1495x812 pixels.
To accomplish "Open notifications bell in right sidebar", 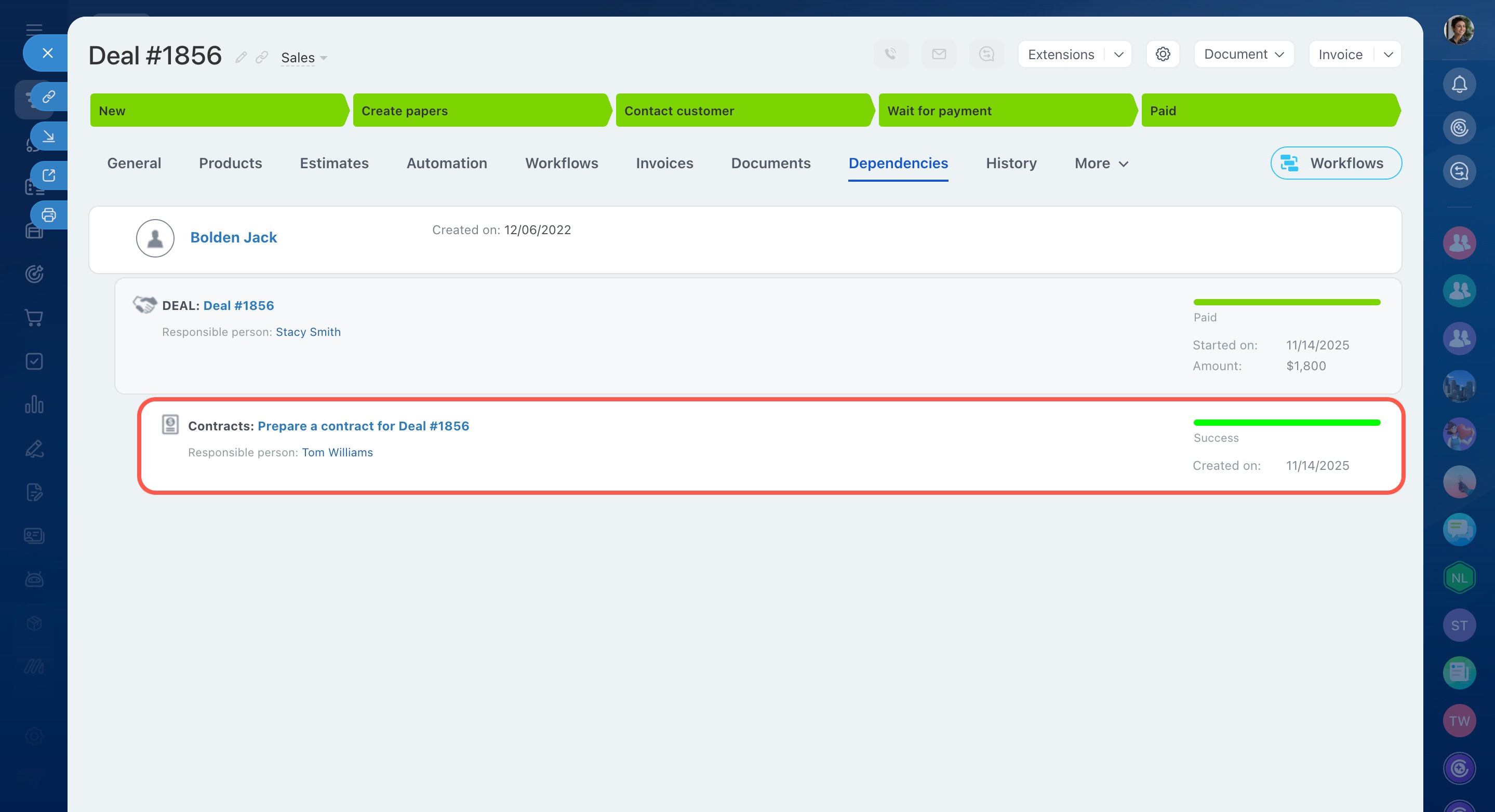I will click(1459, 84).
